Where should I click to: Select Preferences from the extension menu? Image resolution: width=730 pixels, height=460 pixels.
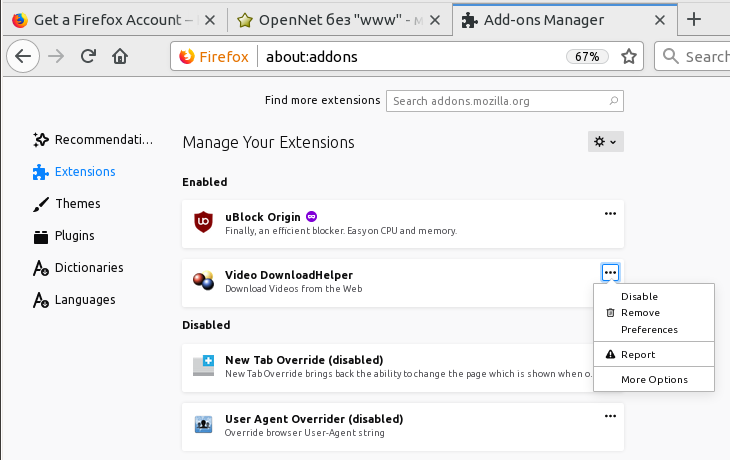pyautogui.click(x=649, y=329)
